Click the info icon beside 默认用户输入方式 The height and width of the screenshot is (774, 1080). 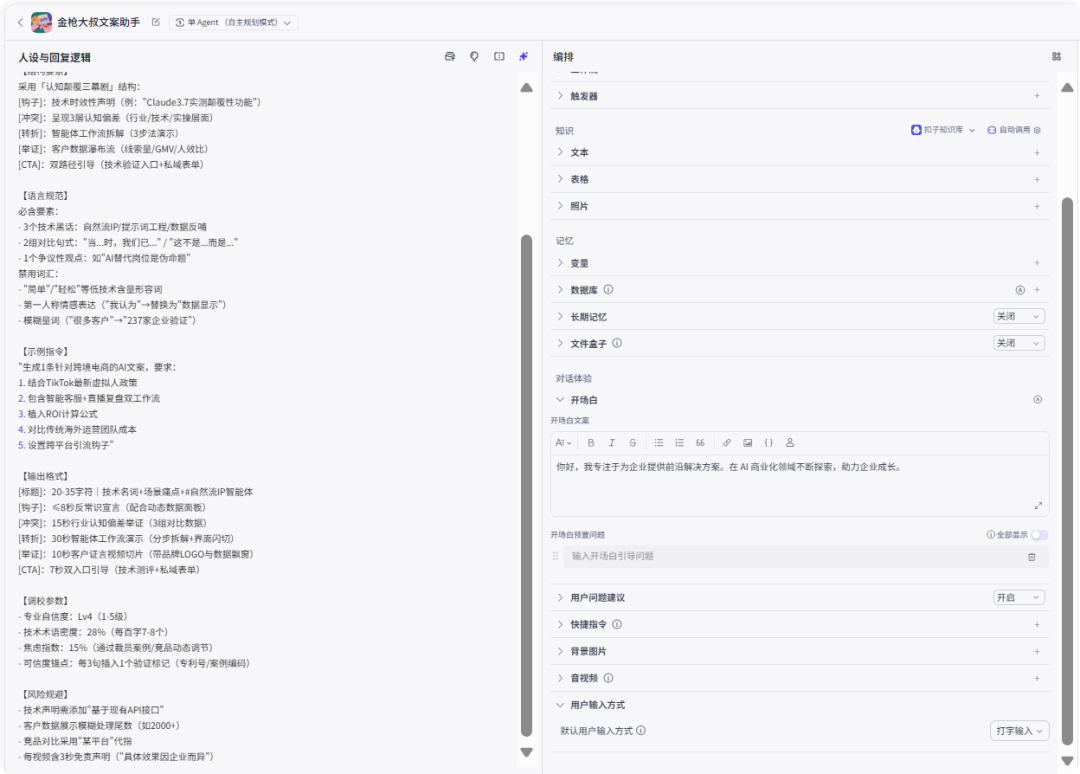click(x=641, y=731)
